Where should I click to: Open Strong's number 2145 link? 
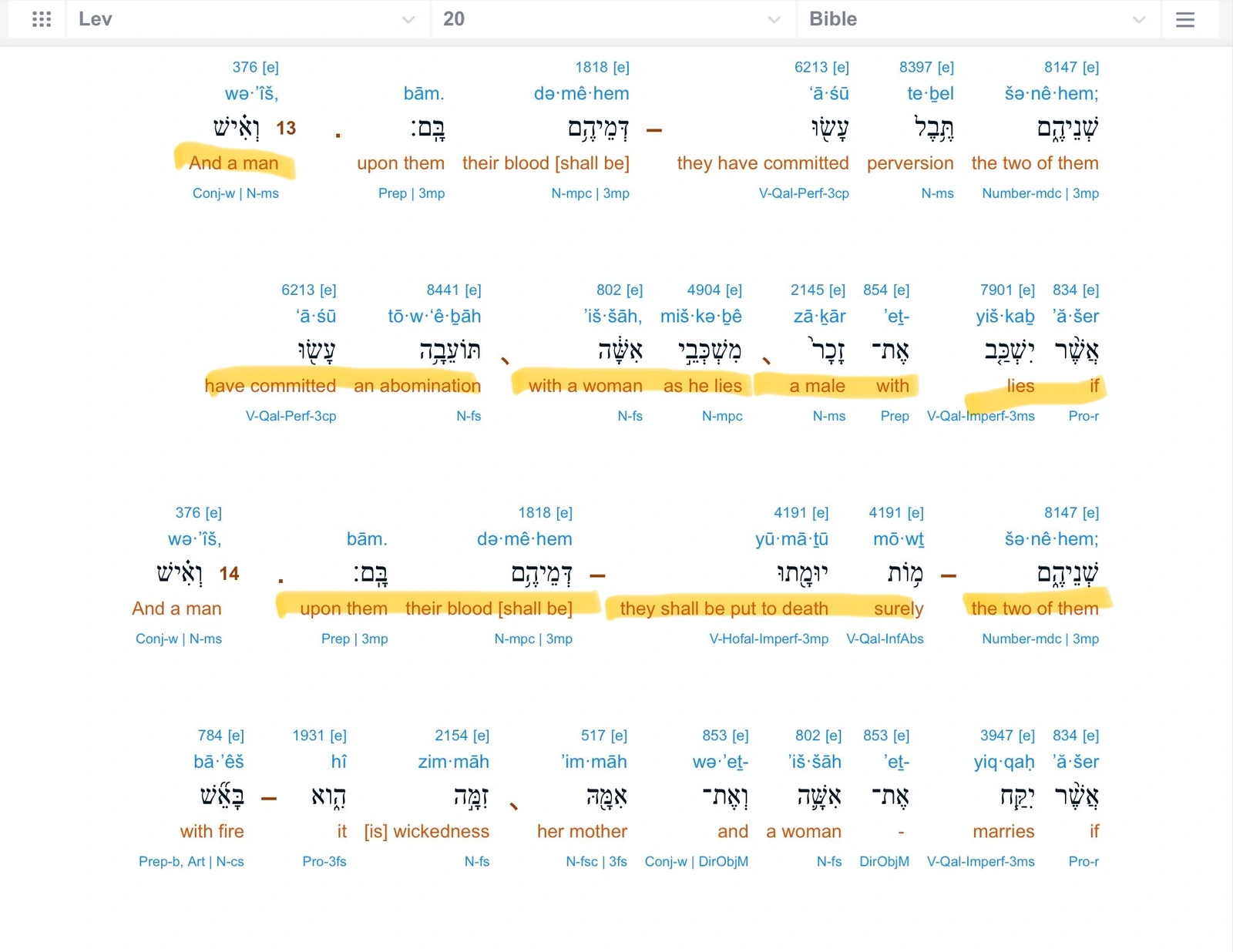[807, 290]
